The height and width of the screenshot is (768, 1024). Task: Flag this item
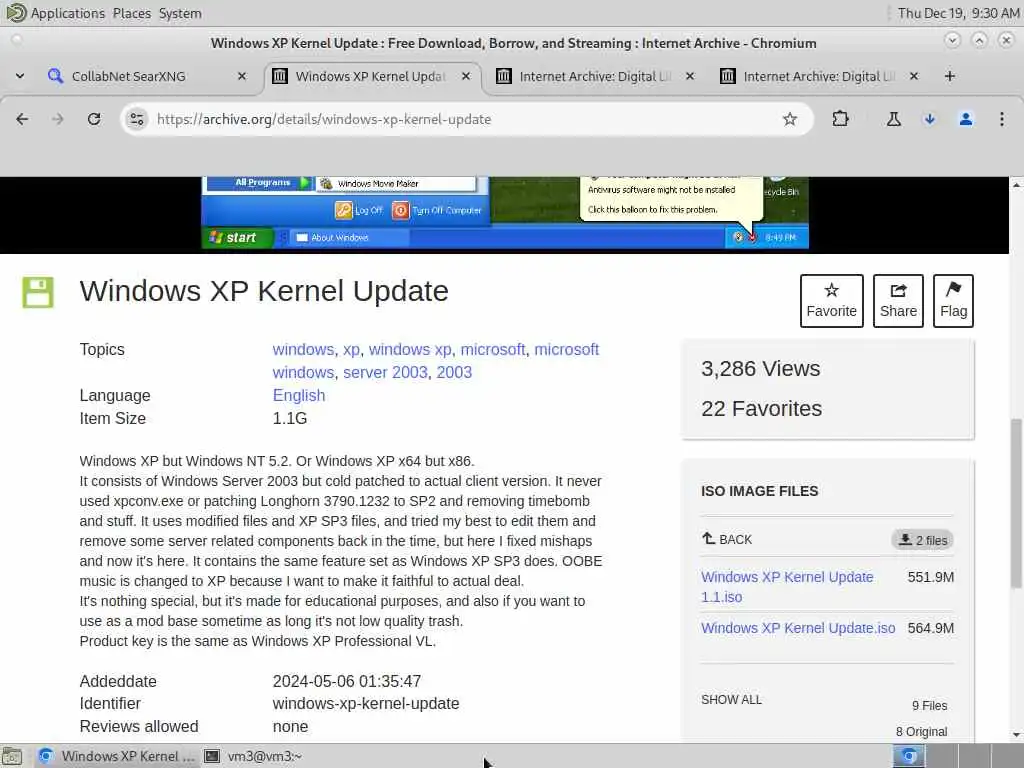[x=953, y=300]
